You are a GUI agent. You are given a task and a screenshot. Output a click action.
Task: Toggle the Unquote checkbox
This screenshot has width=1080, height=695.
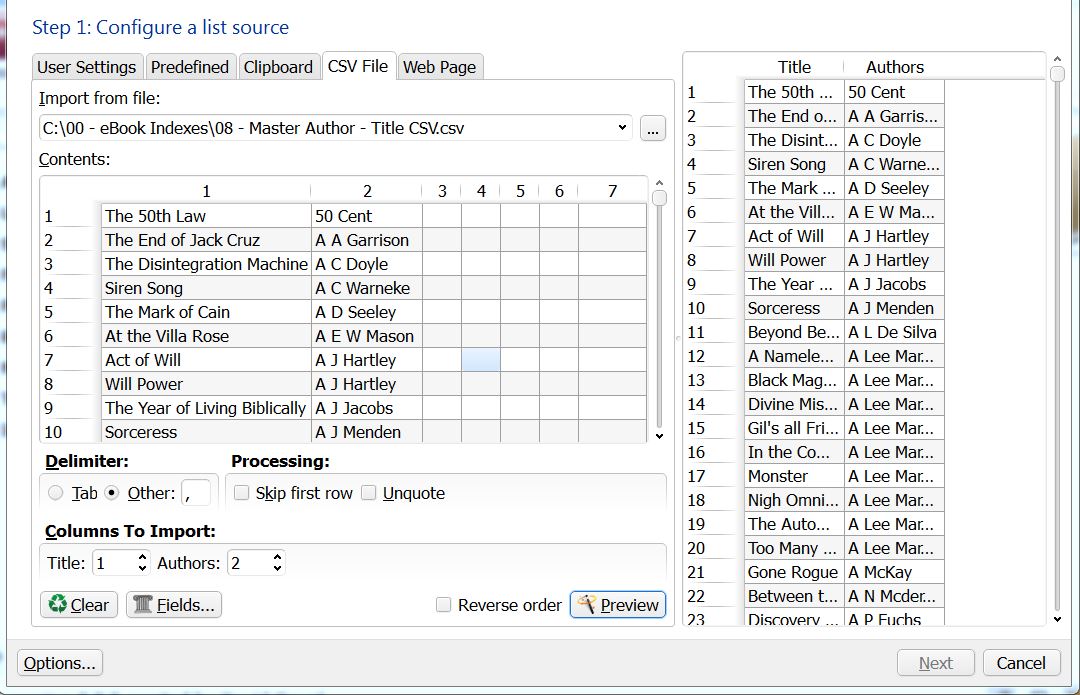click(x=369, y=493)
